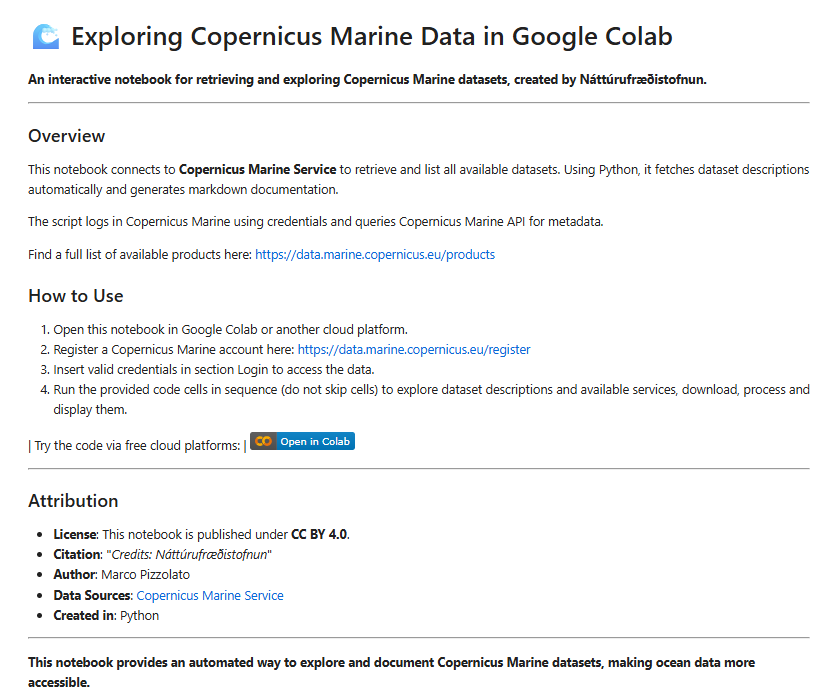Select the Attribution section heading

pyautogui.click(x=73, y=501)
